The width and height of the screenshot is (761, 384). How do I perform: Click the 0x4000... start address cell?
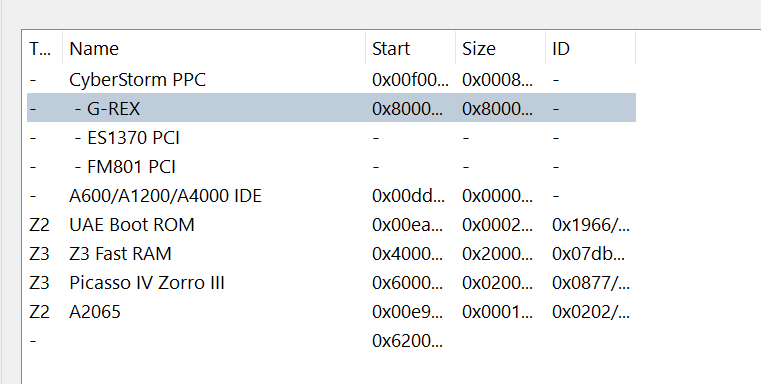407,254
